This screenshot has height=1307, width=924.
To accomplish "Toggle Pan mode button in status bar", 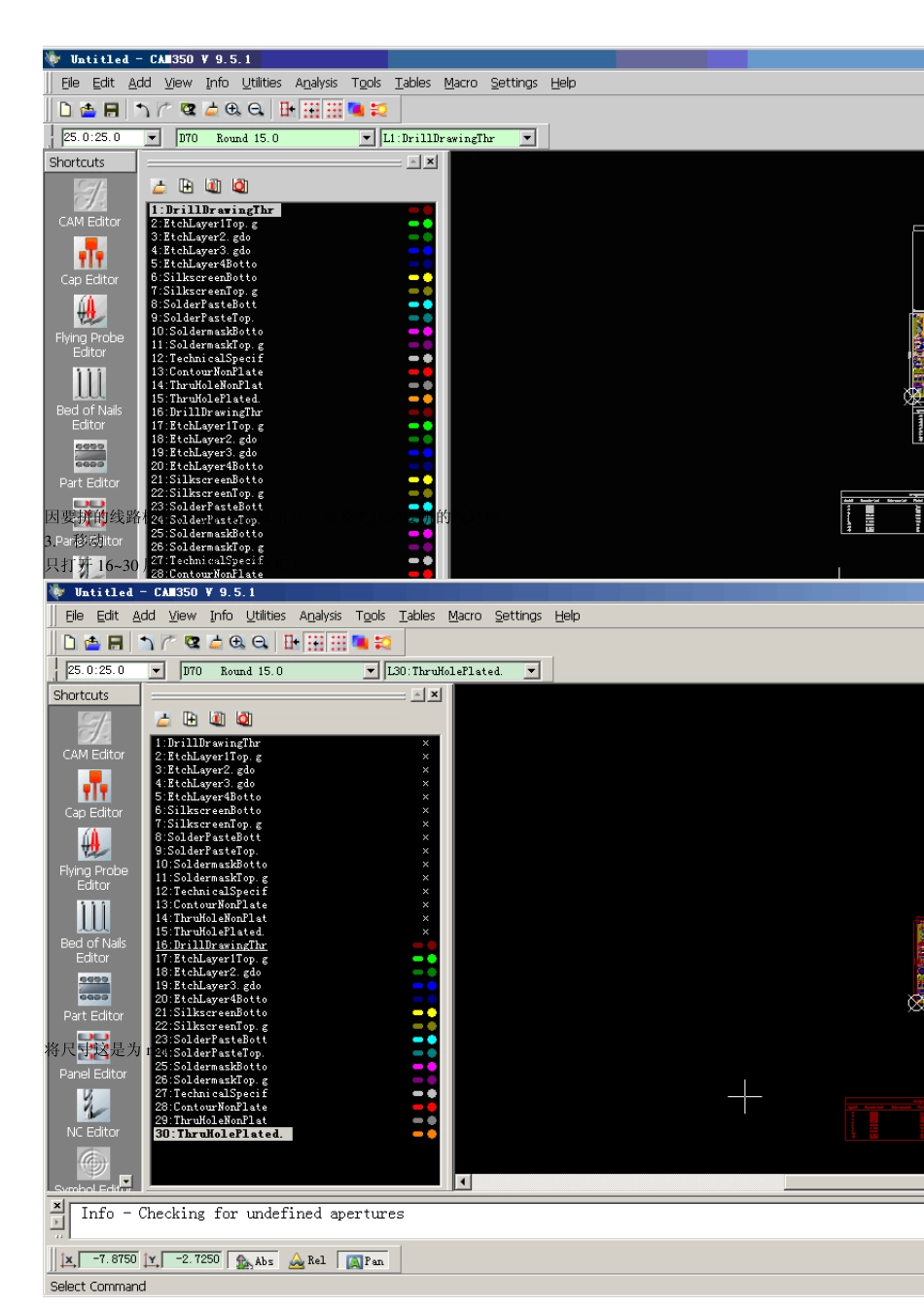I will [x=365, y=1260].
